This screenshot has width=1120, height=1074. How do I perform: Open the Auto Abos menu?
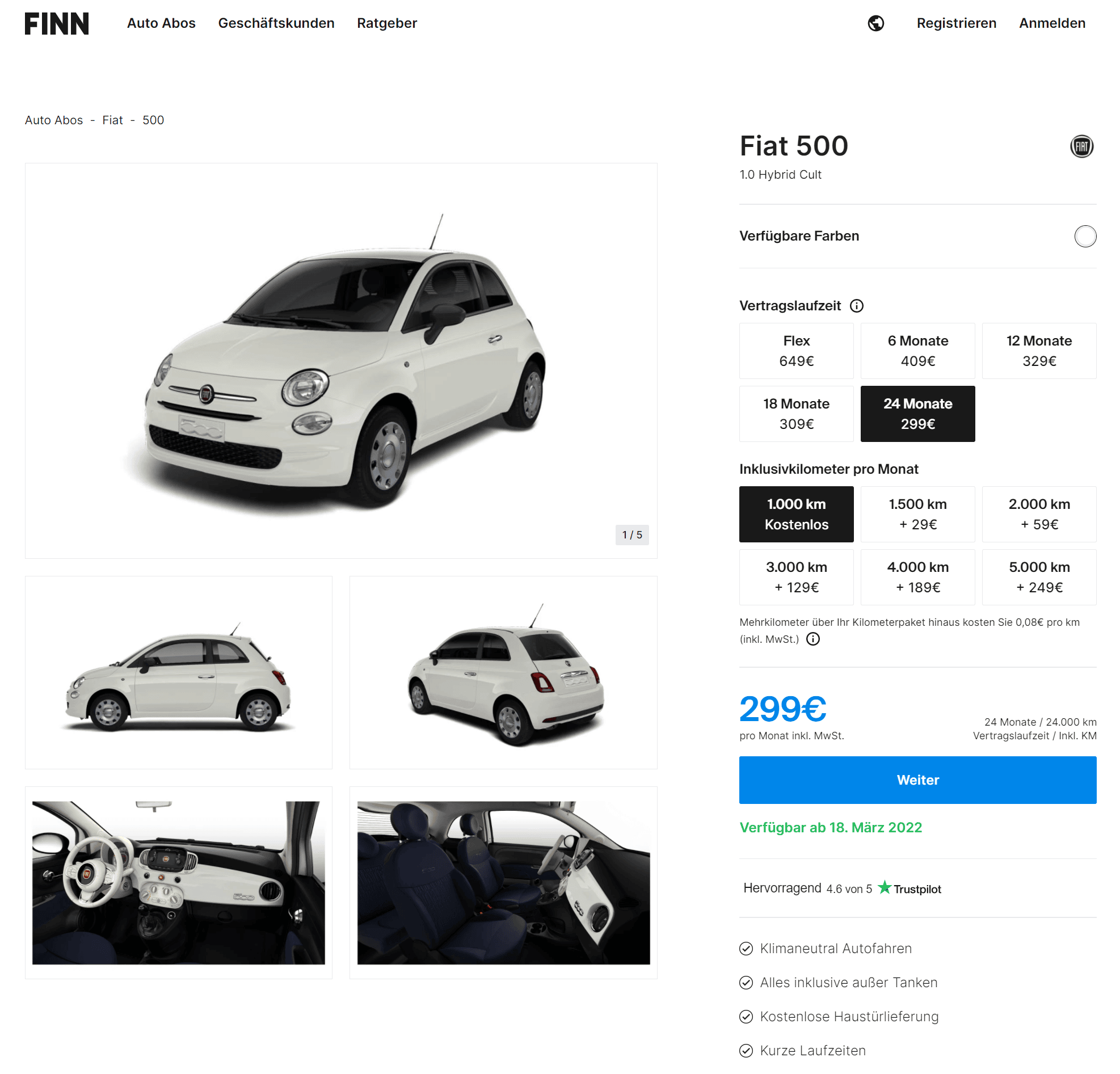[161, 23]
